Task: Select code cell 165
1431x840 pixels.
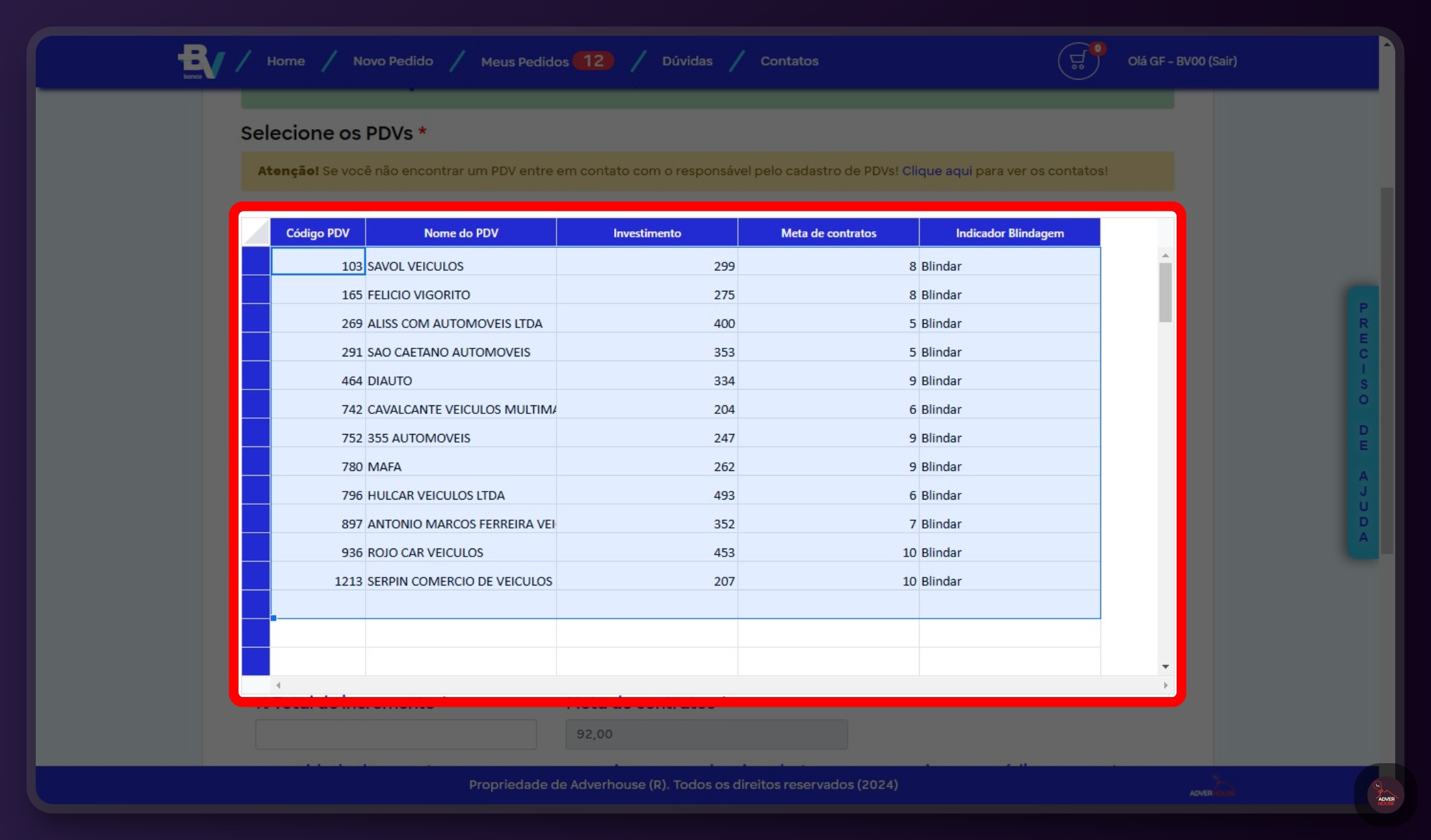Action: point(318,290)
